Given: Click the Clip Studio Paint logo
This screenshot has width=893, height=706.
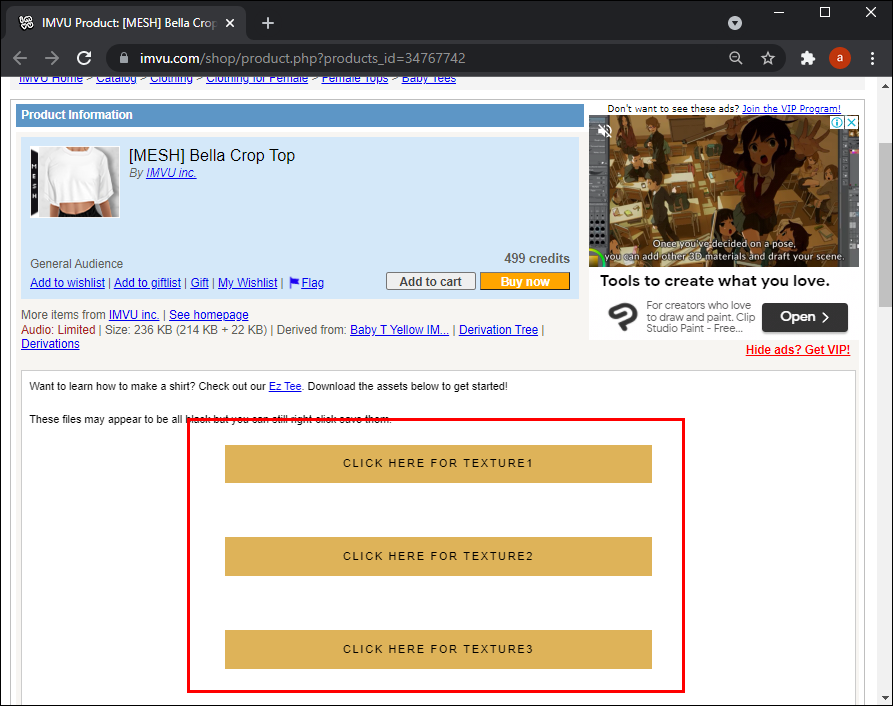Looking at the screenshot, I should [x=622, y=317].
